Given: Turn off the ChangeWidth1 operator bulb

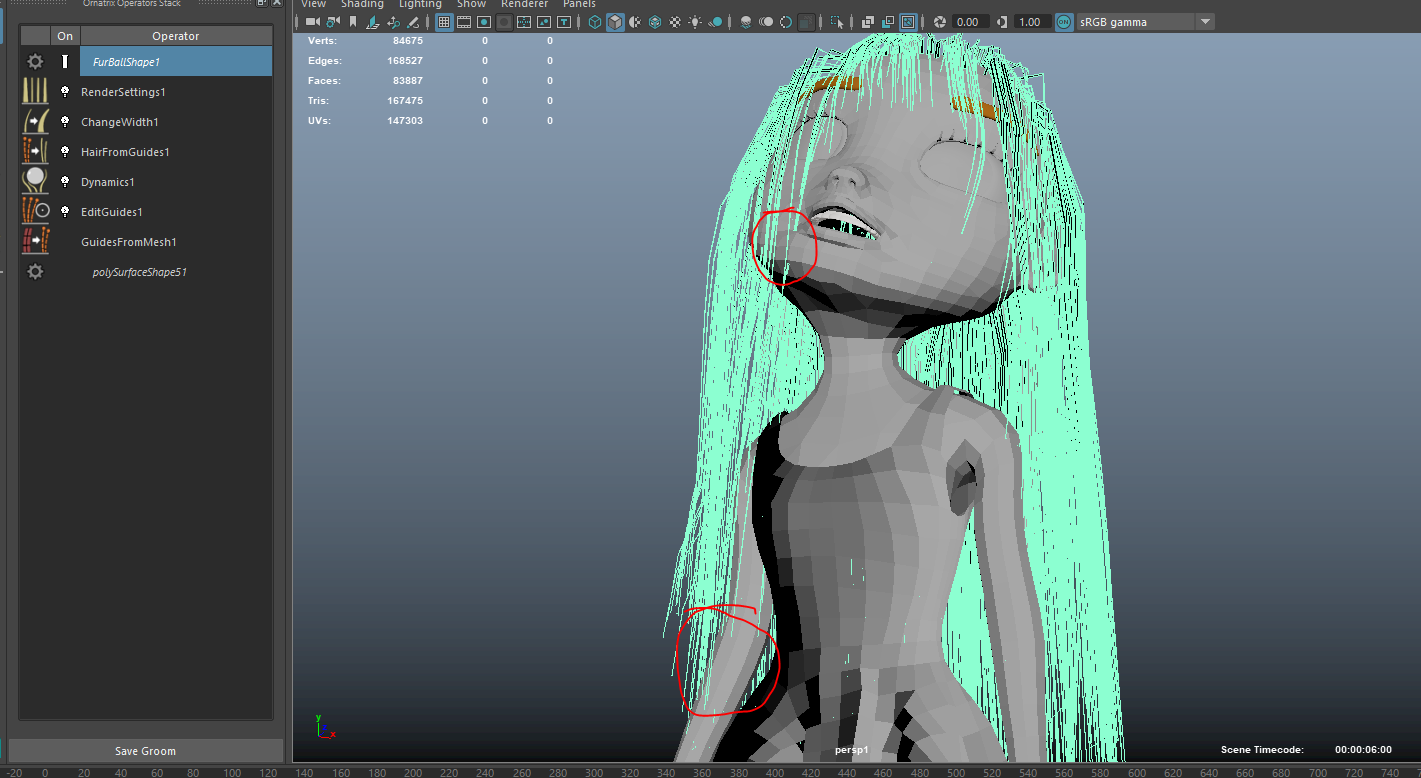Looking at the screenshot, I should click(65, 122).
